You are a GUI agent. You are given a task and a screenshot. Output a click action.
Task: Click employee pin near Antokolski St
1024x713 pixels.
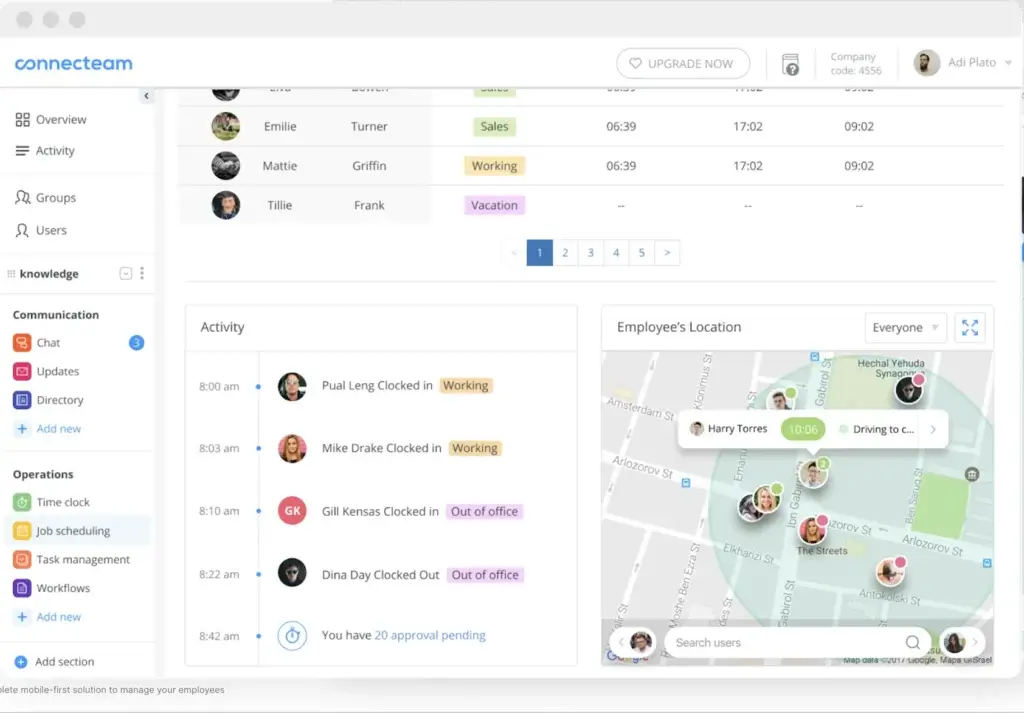pyautogui.click(x=890, y=571)
